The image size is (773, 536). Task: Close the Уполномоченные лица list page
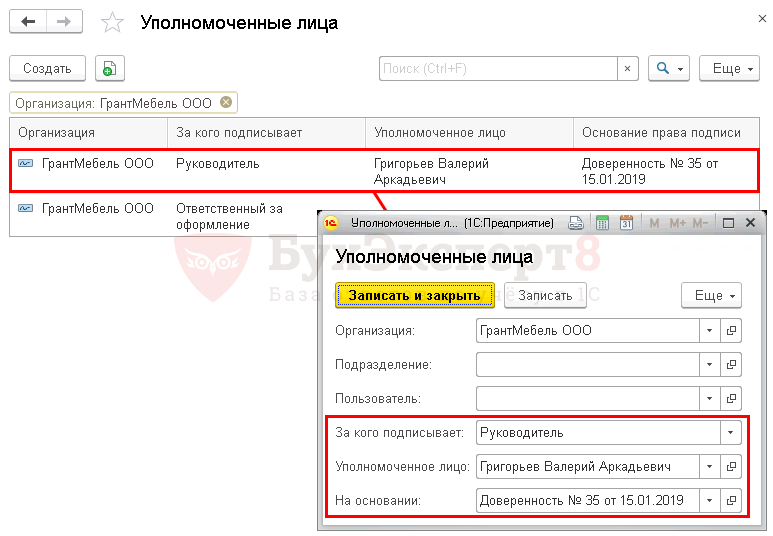(762, 19)
